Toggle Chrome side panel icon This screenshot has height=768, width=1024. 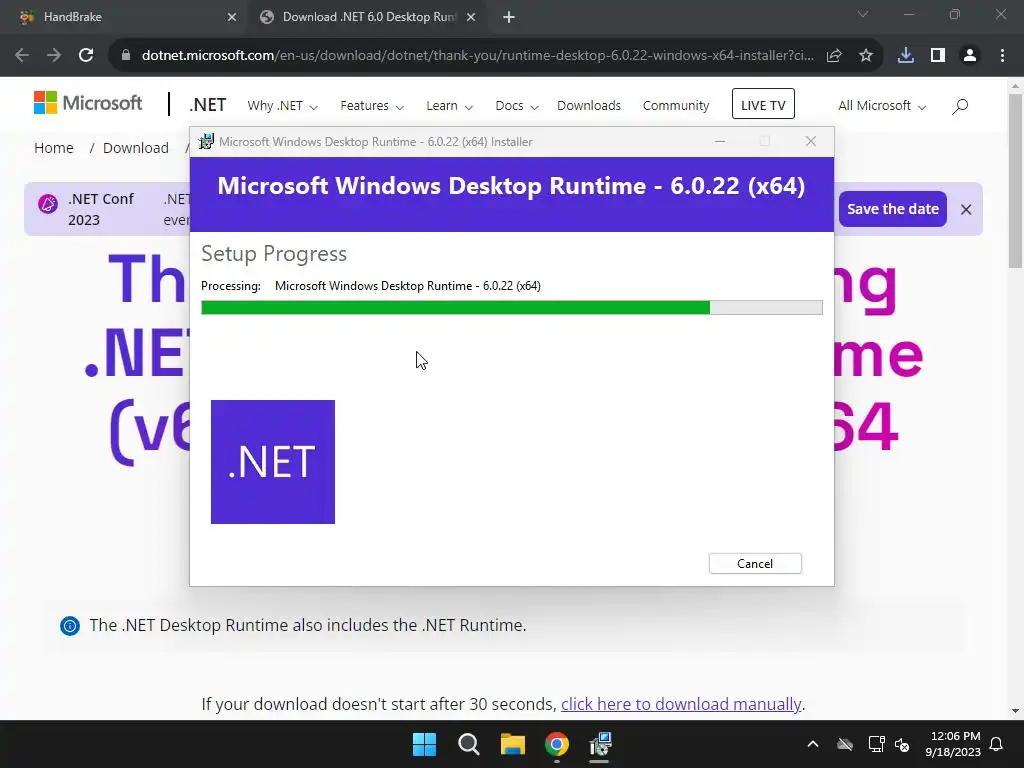pos(938,56)
